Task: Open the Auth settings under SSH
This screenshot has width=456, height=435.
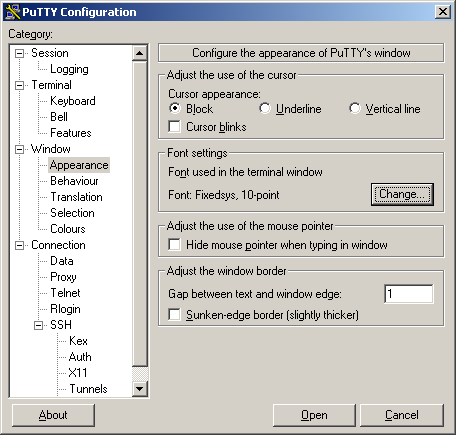Action: 80,357
